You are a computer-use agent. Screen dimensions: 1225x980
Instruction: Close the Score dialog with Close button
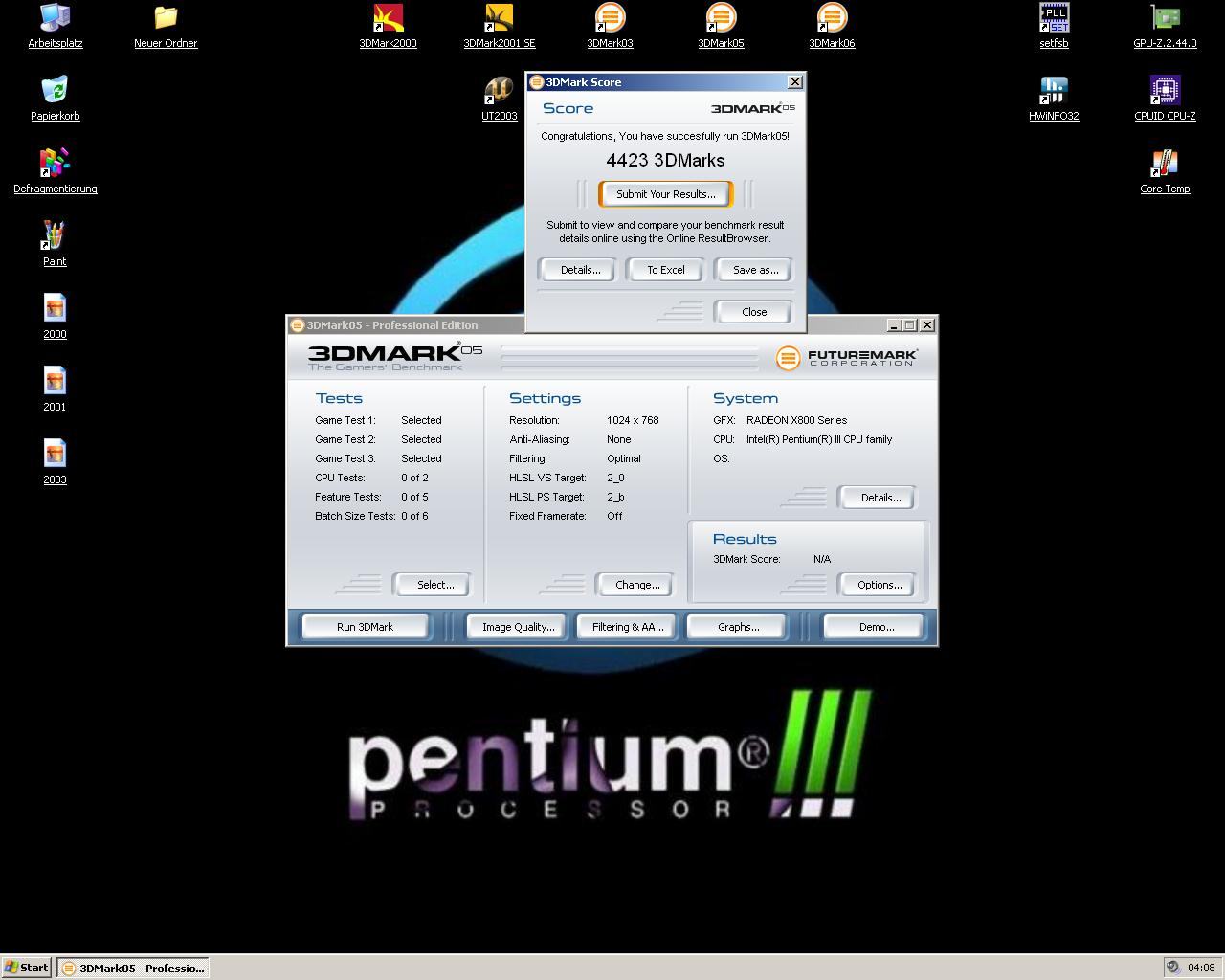754,312
